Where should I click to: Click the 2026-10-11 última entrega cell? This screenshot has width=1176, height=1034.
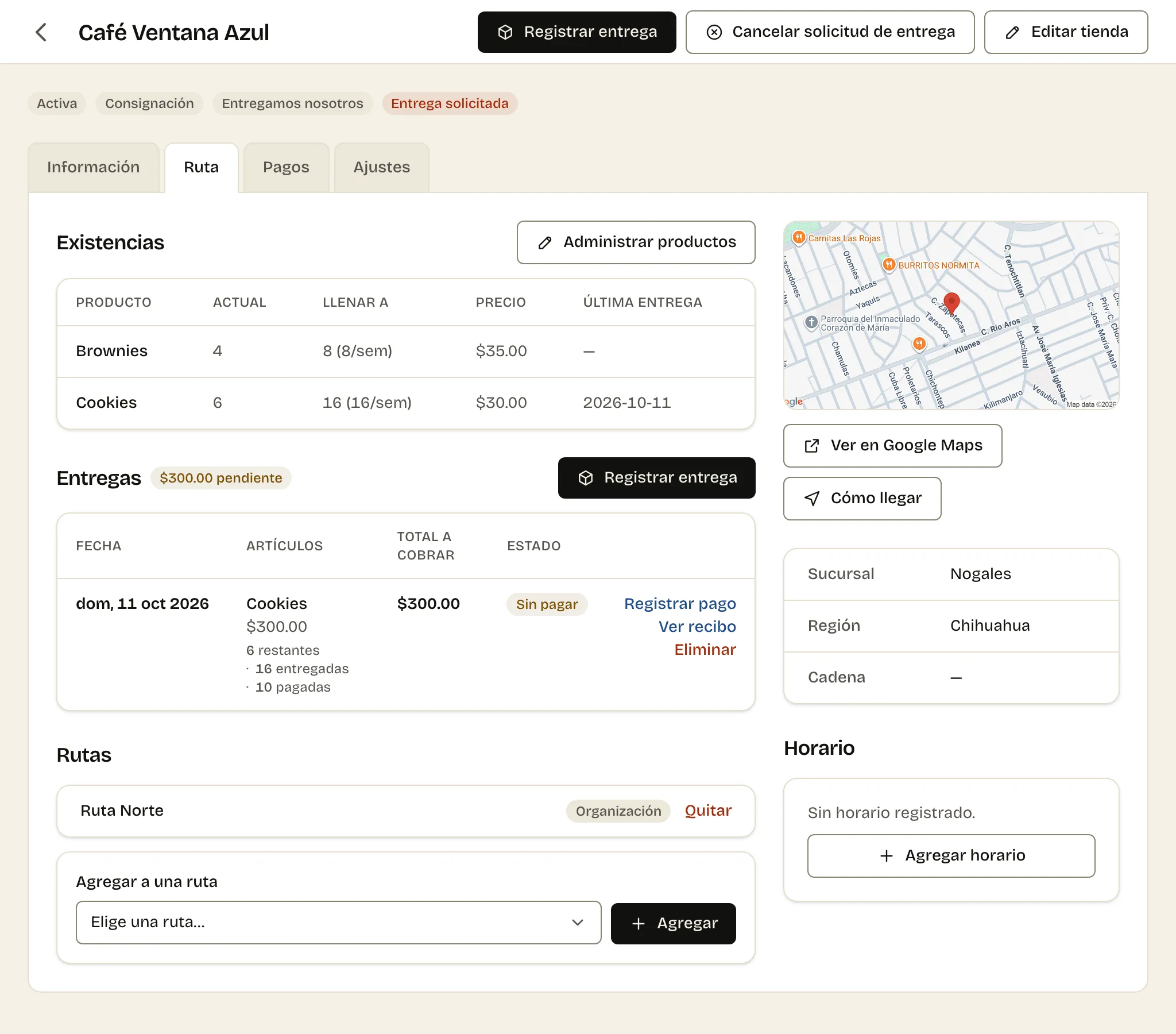click(x=626, y=403)
